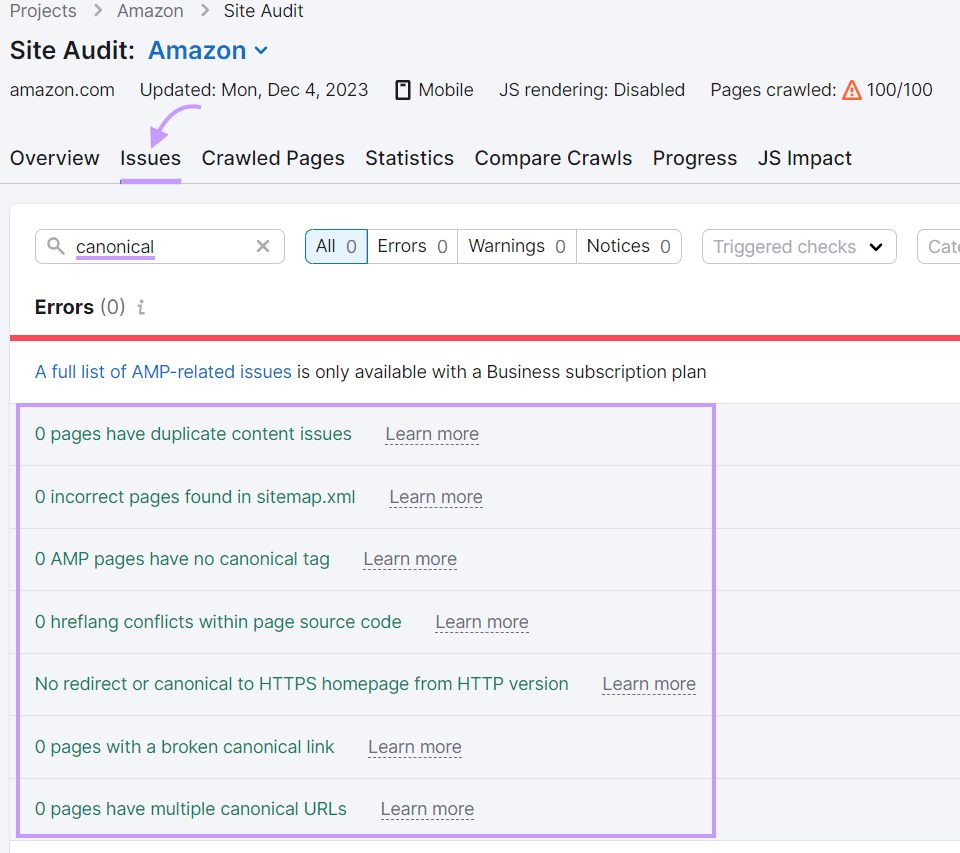The height and width of the screenshot is (853, 960).
Task: Click the Errors info icon
Action: tap(141, 308)
